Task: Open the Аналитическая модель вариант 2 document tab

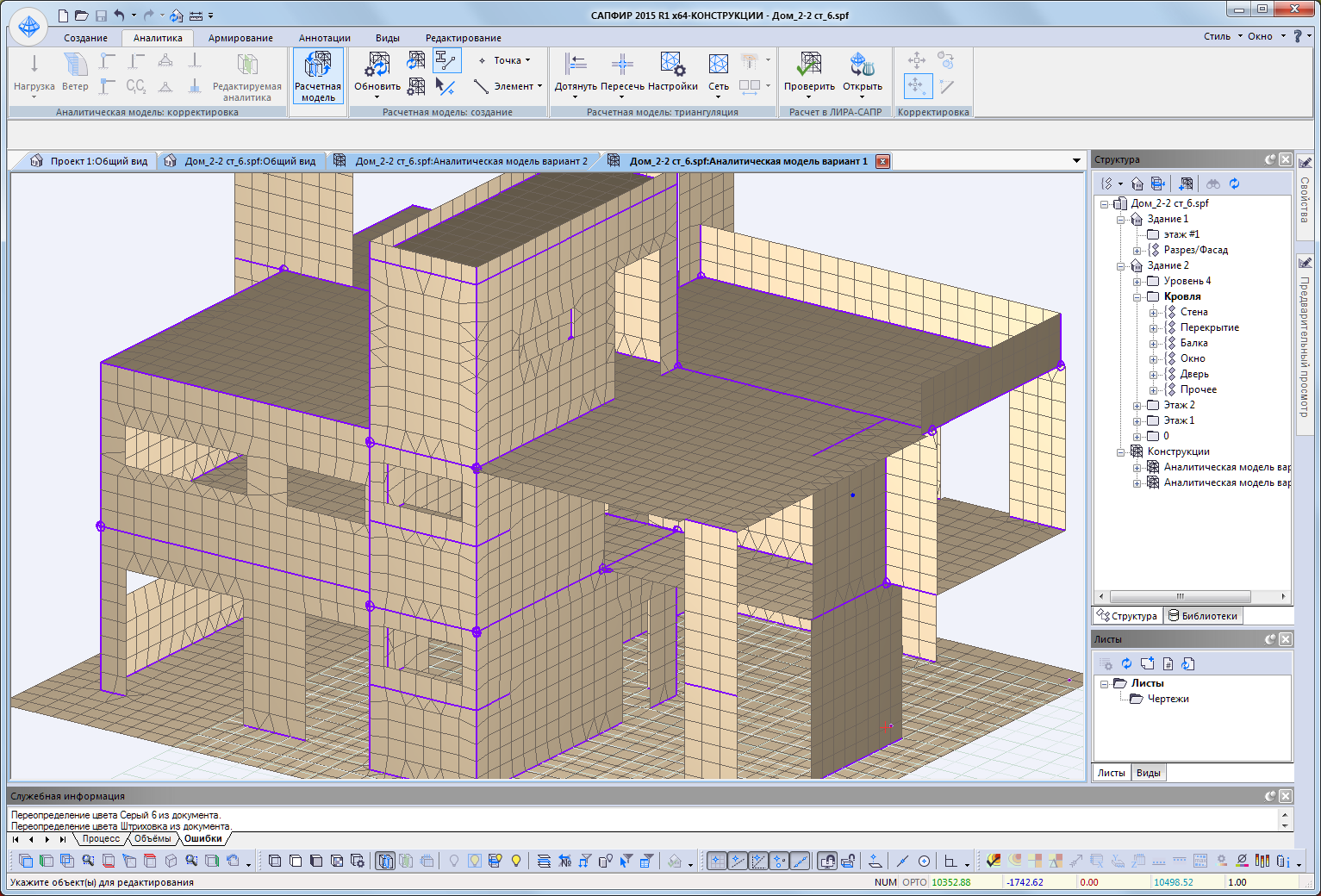Action: point(470,161)
